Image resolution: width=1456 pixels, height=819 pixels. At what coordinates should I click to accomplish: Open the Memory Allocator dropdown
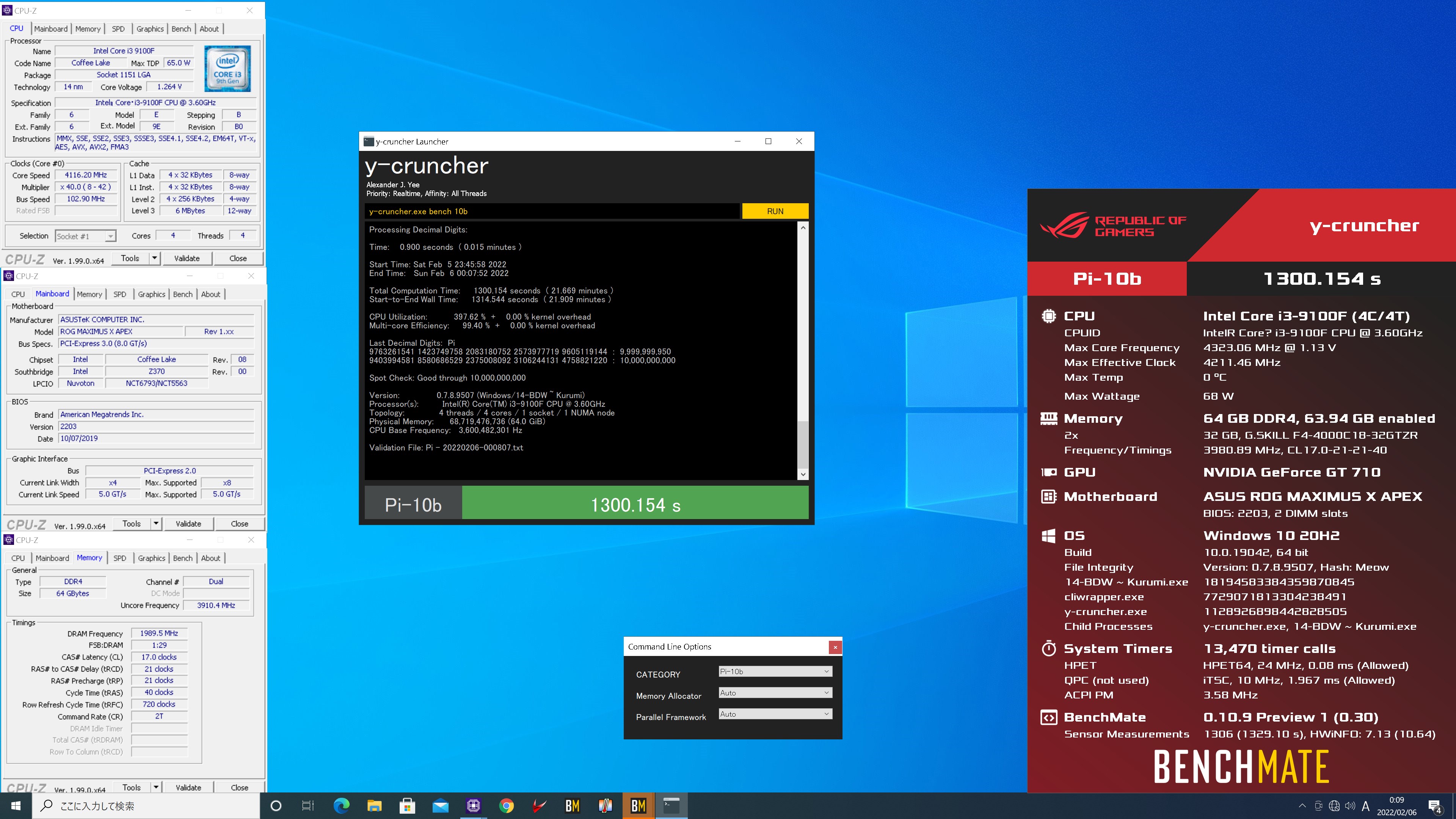click(775, 693)
